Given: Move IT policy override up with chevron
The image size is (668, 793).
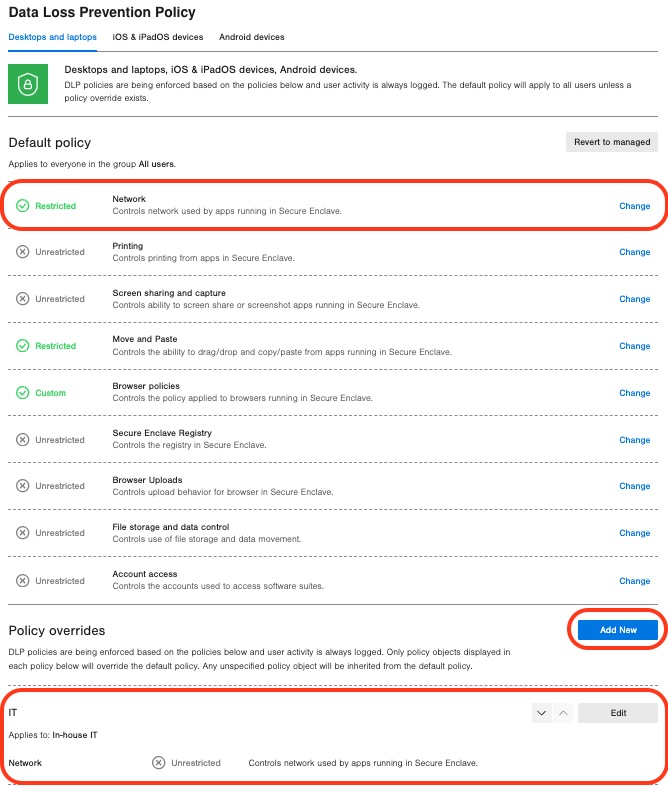Looking at the screenshot, I should (x=562, y=713).
